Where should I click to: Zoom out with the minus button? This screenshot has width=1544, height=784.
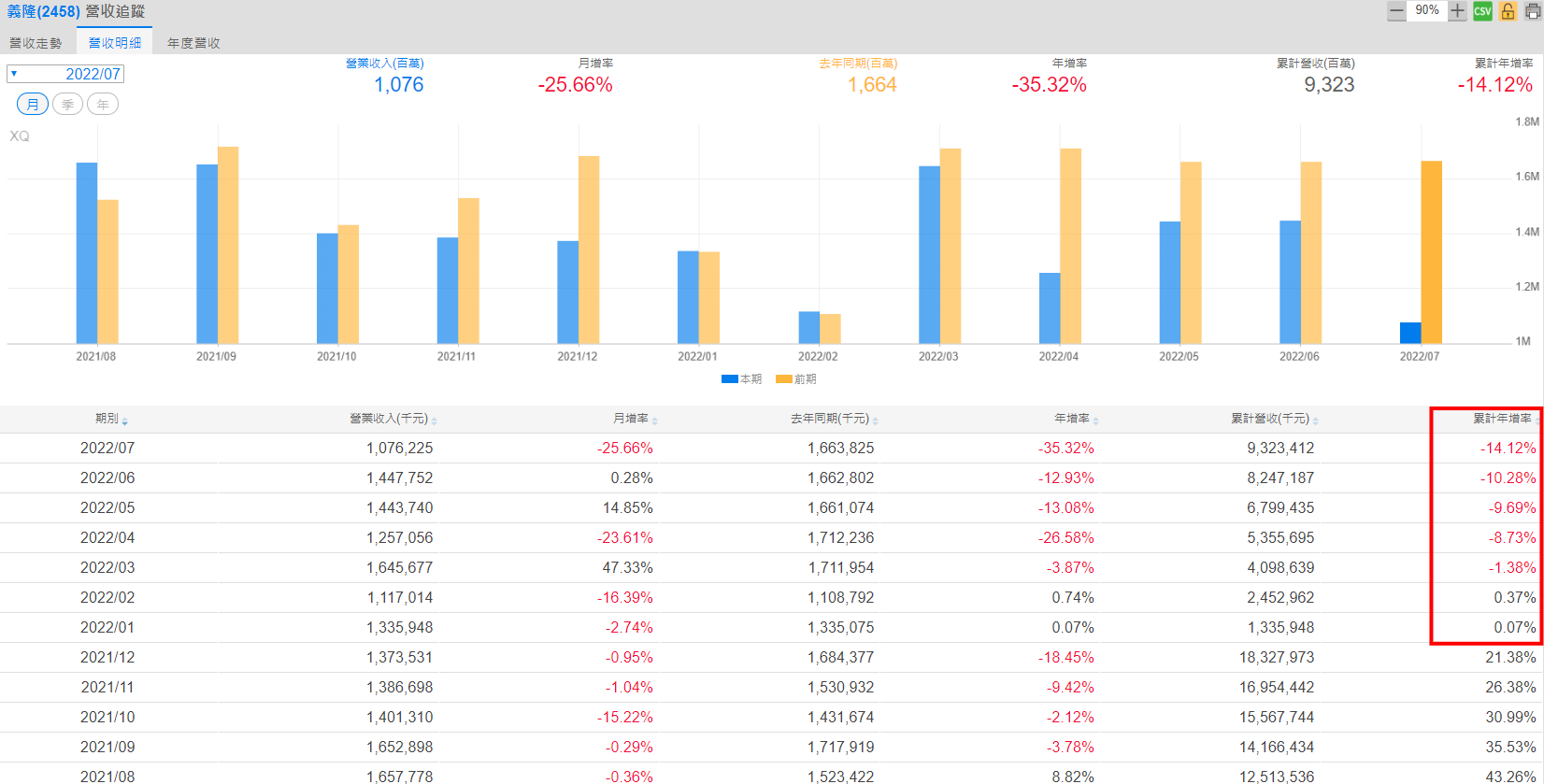point(1396,11)
